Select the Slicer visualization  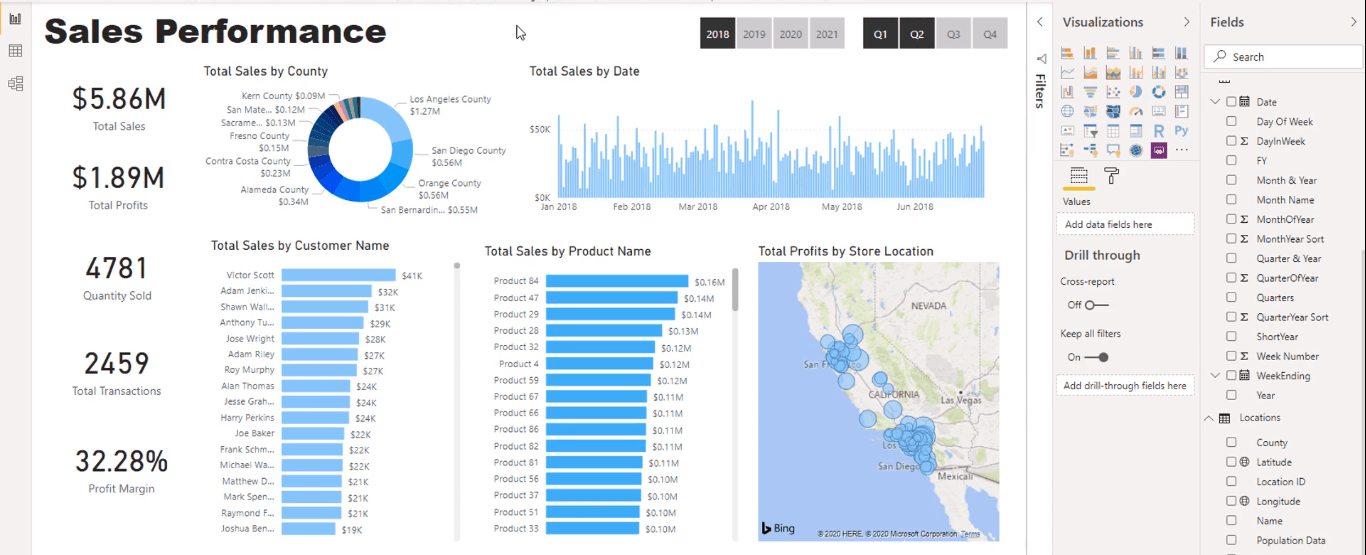click(1090, 130)
